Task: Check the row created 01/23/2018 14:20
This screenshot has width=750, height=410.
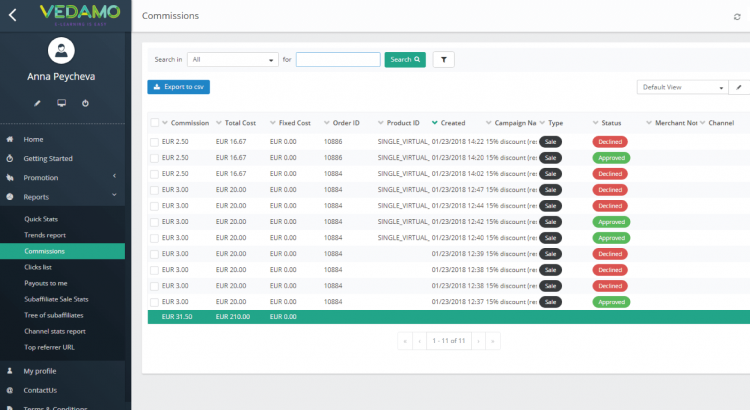Action: [x=154, y=158]
